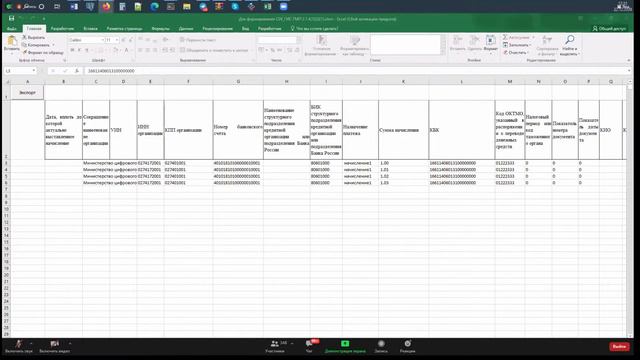
Task: Switch to the Insert (Вставка) tab
Action: [91, 29]
